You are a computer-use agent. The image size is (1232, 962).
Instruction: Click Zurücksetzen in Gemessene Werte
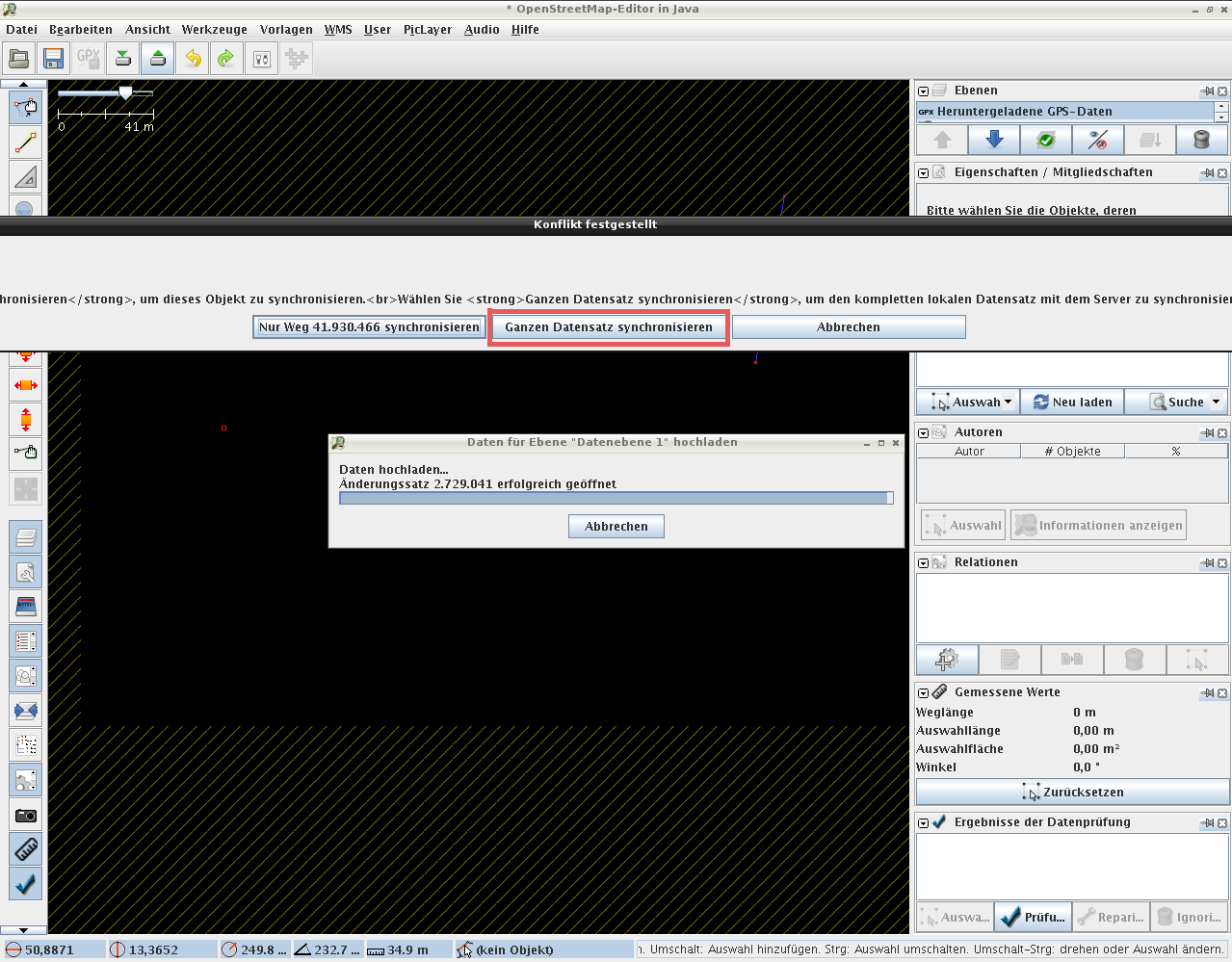coord(1073,793)
